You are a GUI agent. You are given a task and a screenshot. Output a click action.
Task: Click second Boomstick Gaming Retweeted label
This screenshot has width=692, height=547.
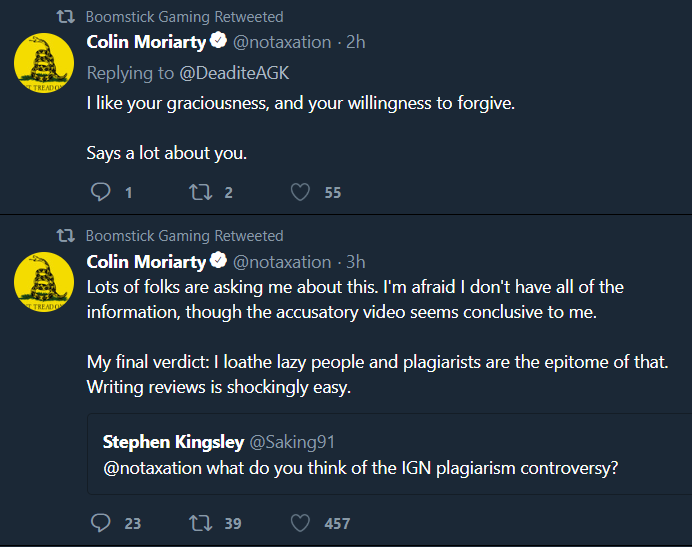pyautogui.click(x=184, y=236)
